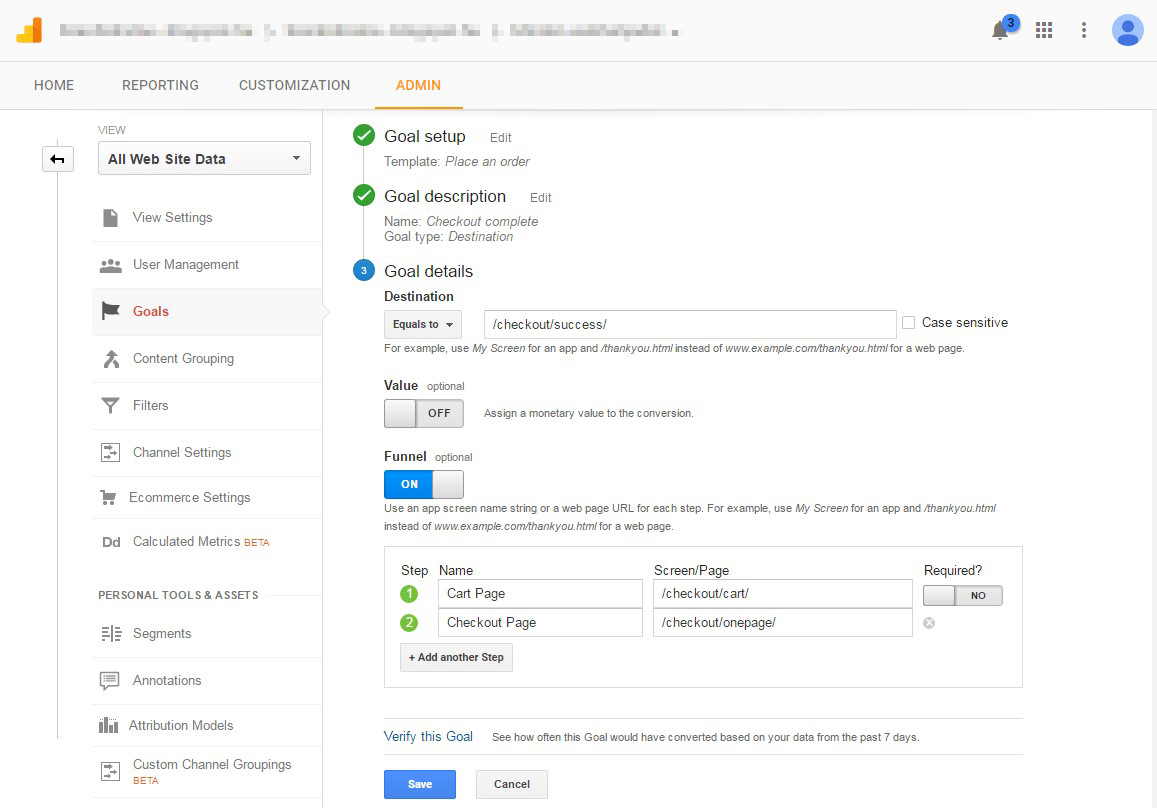1157x808 pixels.
Task: Click the Google Analytics logo icon
Action: [30, 30]
